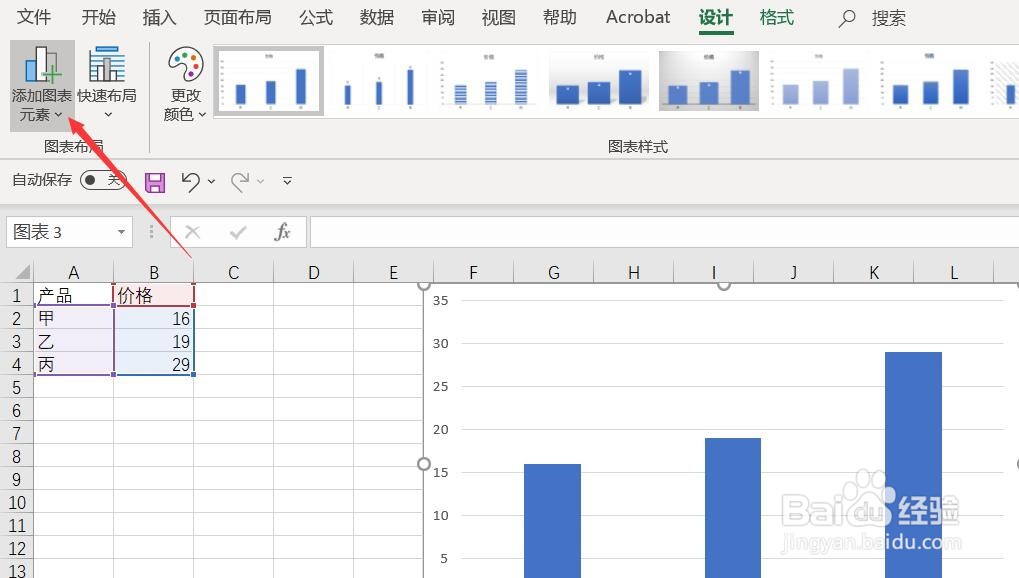Select the highlighted chart style in the gallery
This screenshot has height=578, width=1019.
pyautogui.click(x=708, y=80)
